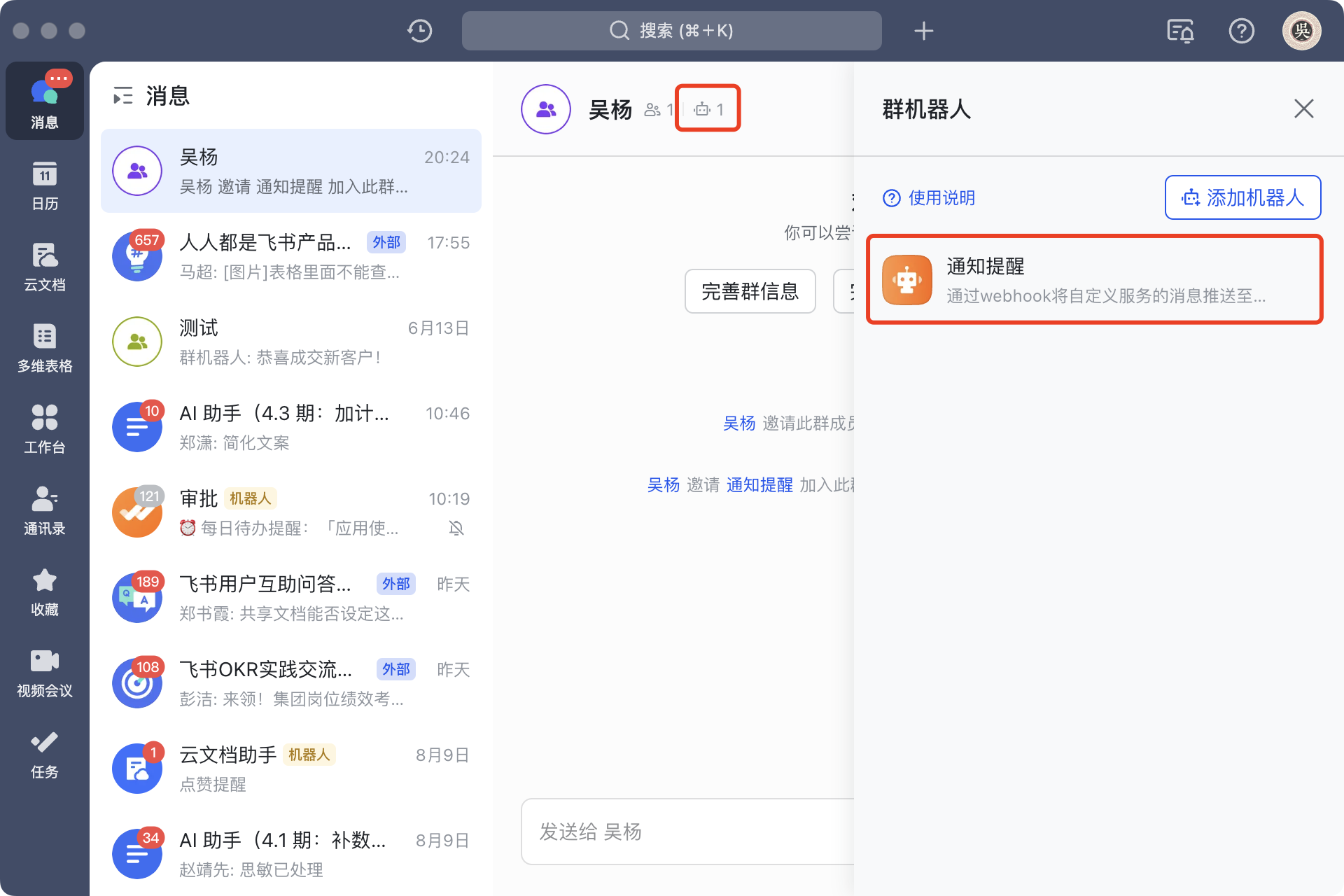The height and width of the screenshot is (896, 1344).
Task: Click the group bot count icon
Action: point(708,109)
